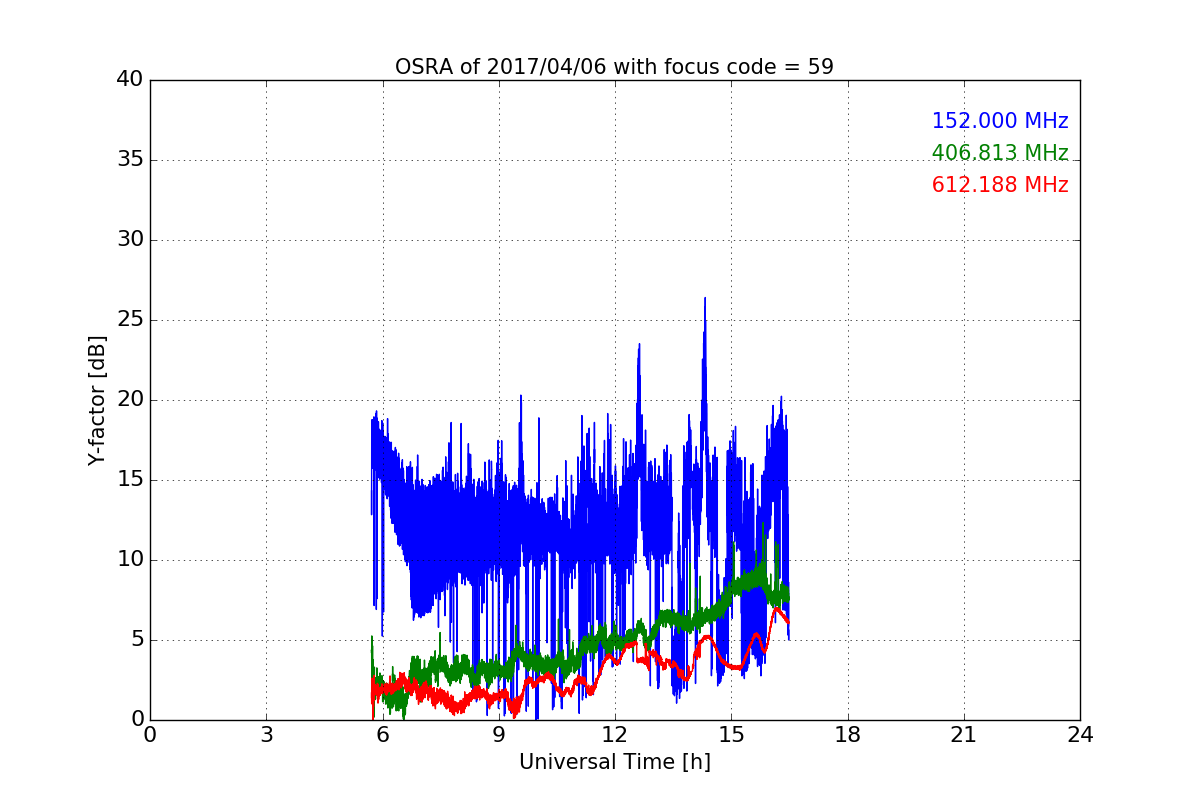Click the x-axis tick label 12
Image resolution: width=1200 pixels, height=800 pixels.
click(614, 735)
